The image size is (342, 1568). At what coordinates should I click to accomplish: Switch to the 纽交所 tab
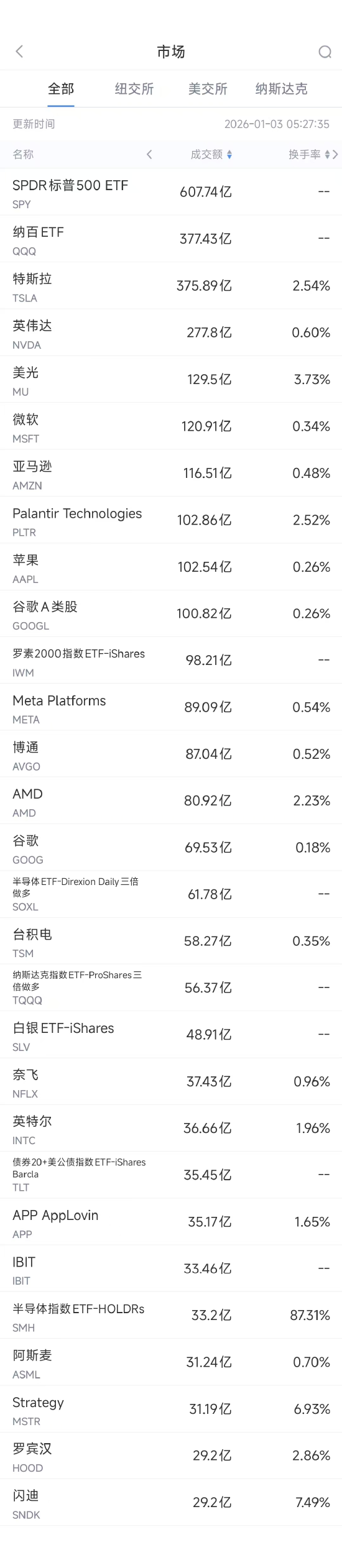pos(134,89)
